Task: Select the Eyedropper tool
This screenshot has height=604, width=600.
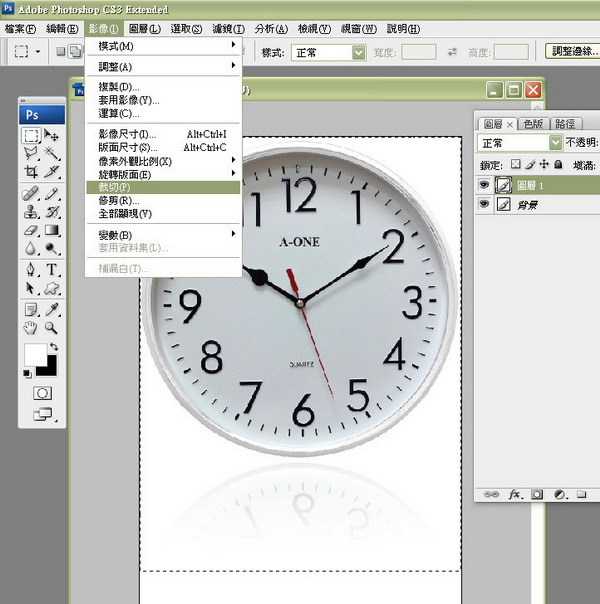Action: 51,309
